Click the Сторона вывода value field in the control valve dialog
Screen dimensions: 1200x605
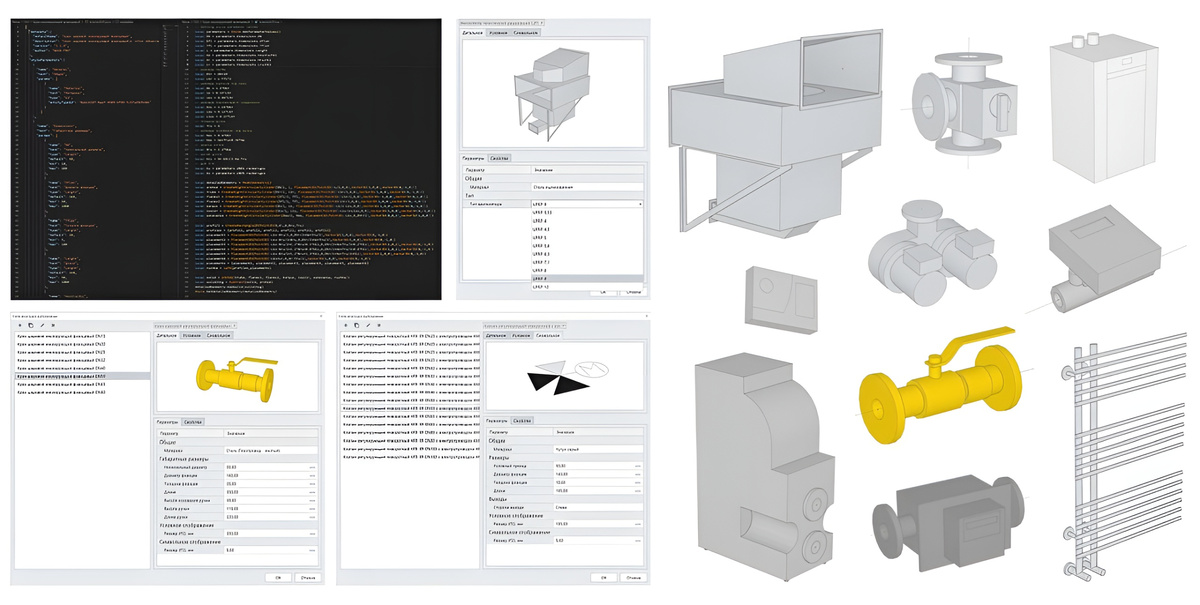pos(598,507)
